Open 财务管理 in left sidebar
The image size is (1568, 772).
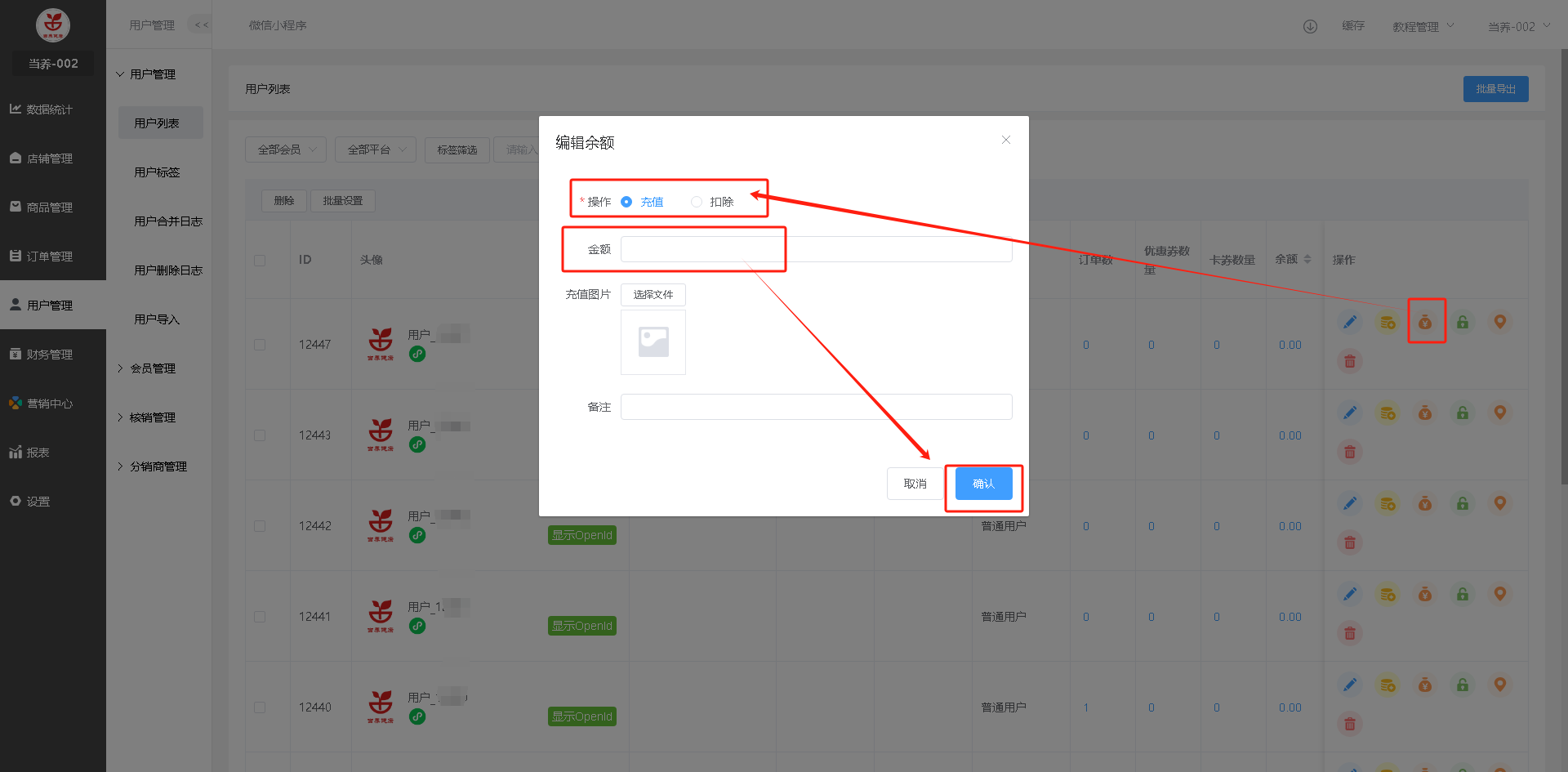[x=50, y=355]
